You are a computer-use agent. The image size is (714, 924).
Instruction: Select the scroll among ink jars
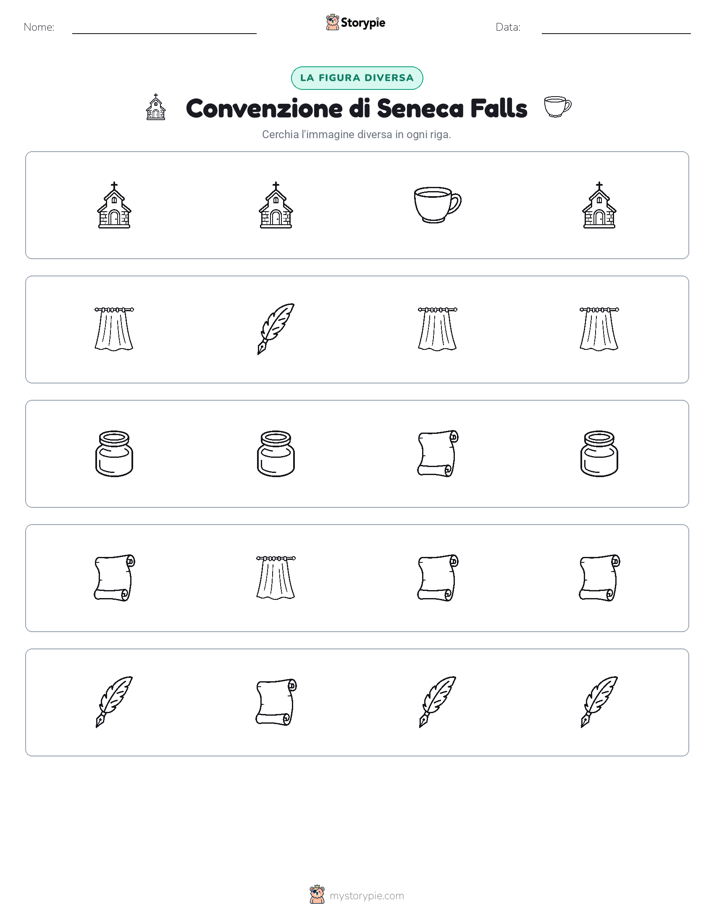point(438,453)
